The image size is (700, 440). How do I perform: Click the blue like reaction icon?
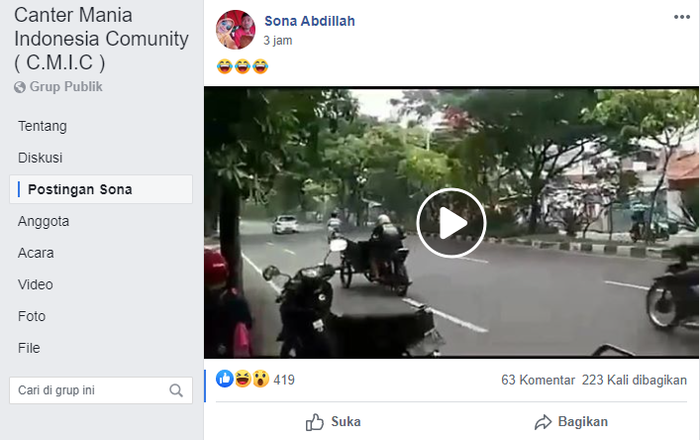pos(225,379)
